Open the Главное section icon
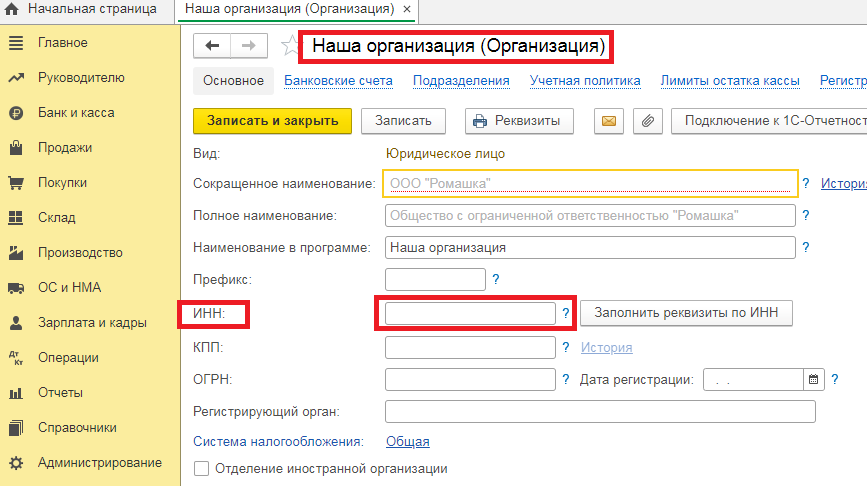 coord(16,43)
